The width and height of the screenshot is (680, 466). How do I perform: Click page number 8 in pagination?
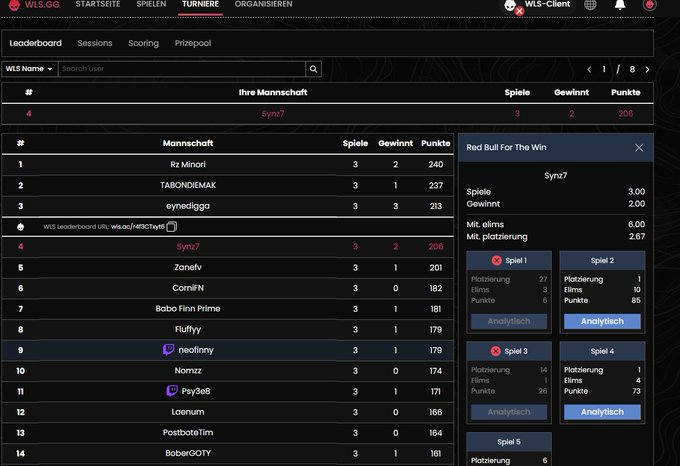point(632,69)
